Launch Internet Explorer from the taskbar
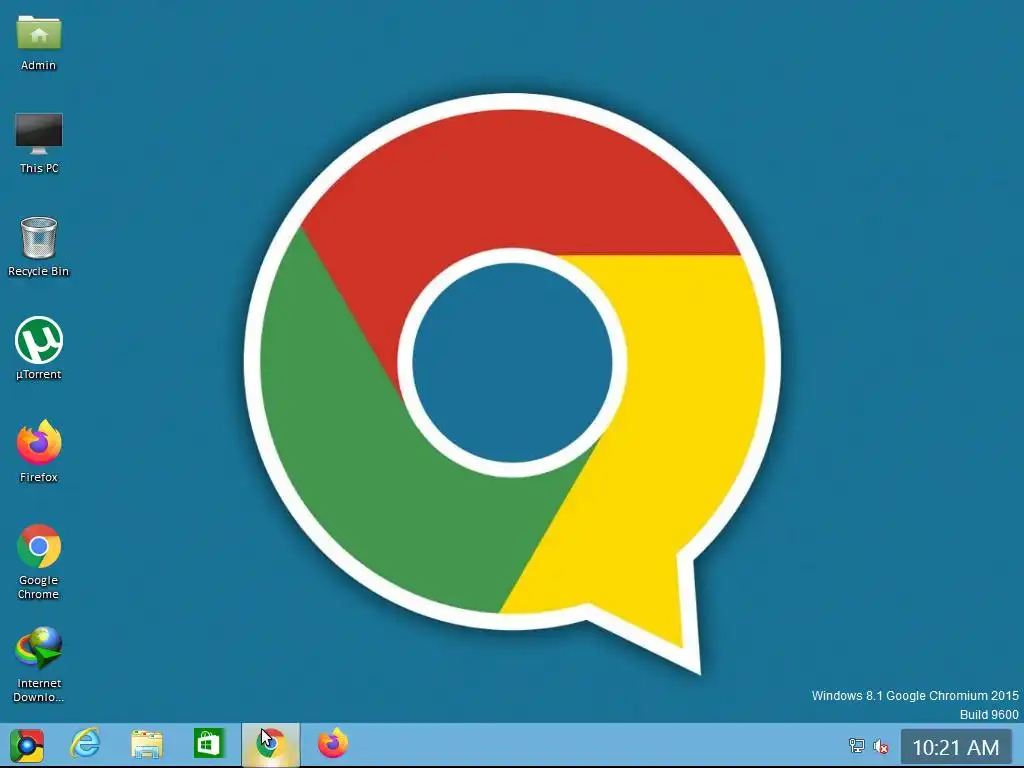 pyautogui.click(x=86, y=744)
